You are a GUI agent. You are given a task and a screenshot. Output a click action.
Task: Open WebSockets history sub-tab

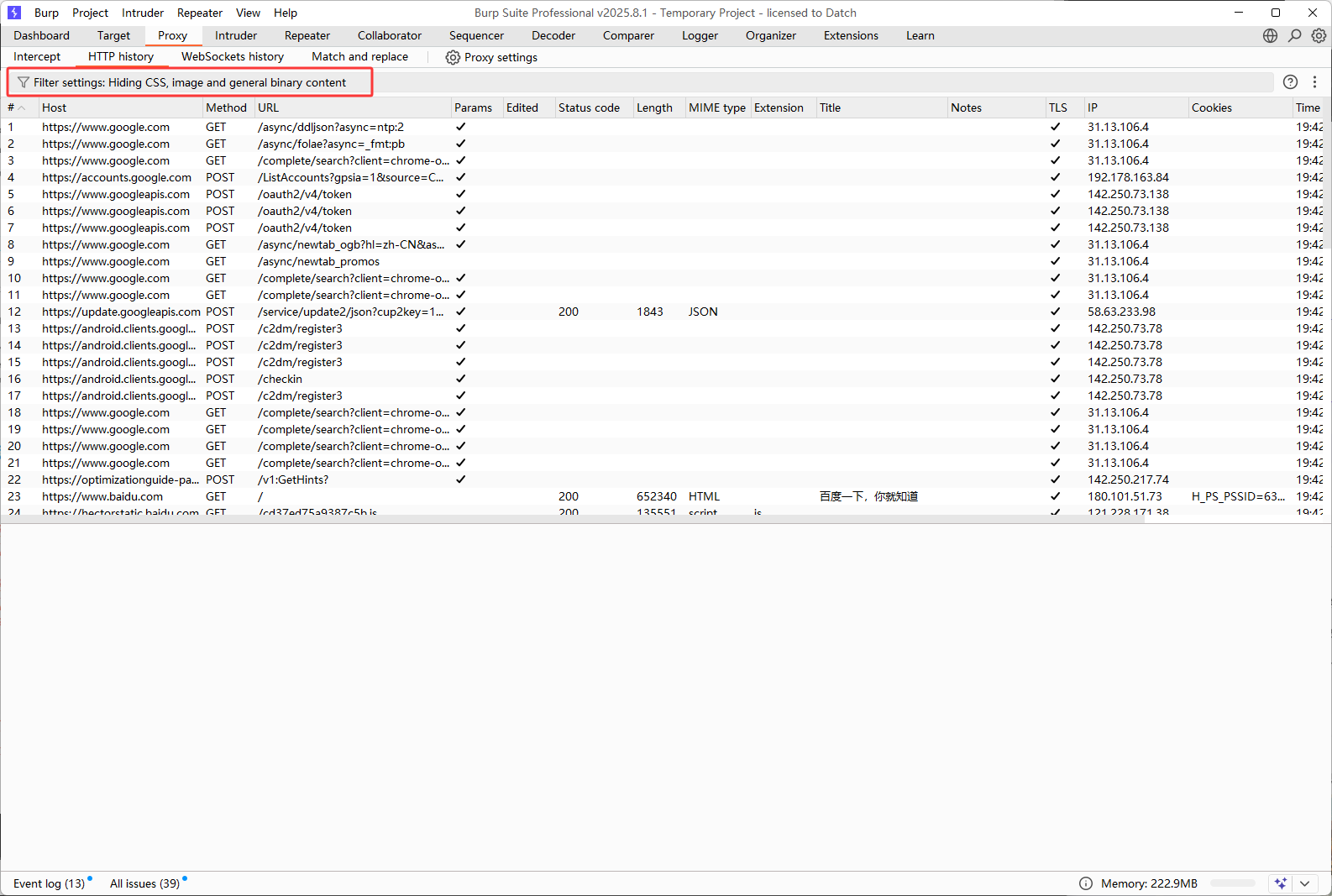pos(233,56)
